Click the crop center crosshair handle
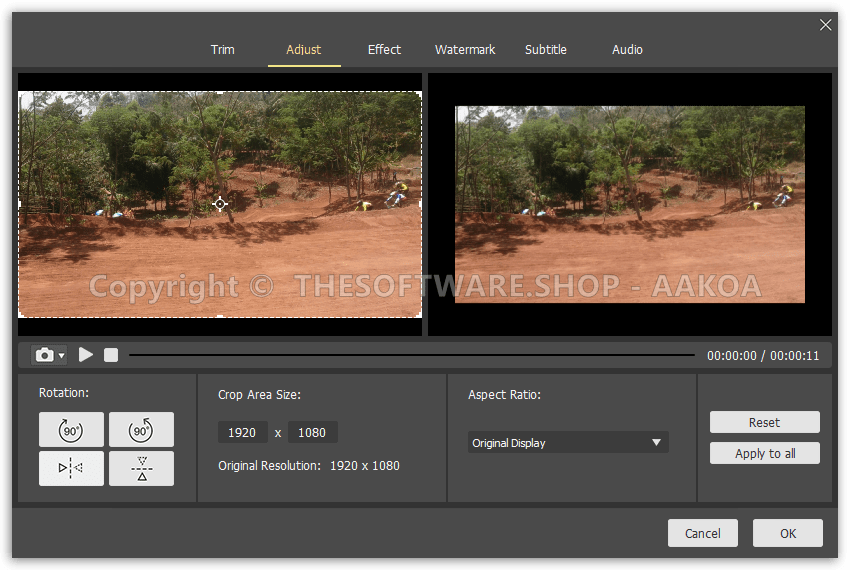This screenshot has width=850, height=570. point(220,204)
